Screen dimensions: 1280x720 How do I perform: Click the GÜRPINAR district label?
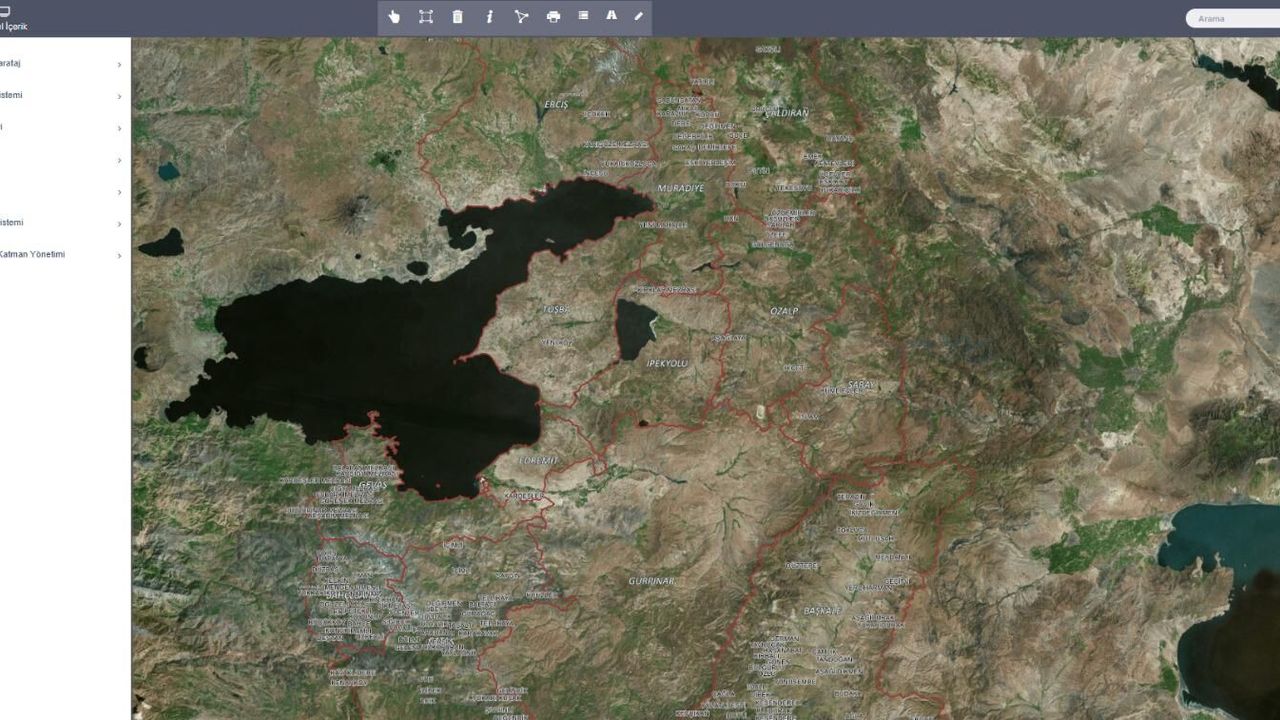pos(652,581)
